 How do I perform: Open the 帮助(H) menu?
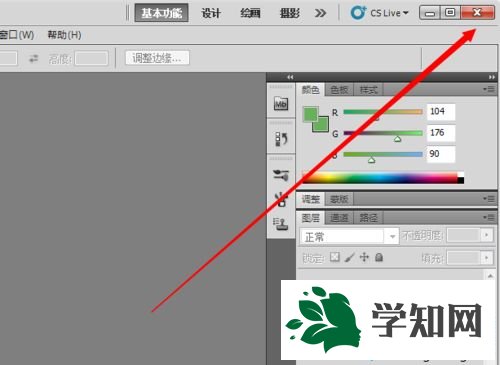tap(64, 35)
